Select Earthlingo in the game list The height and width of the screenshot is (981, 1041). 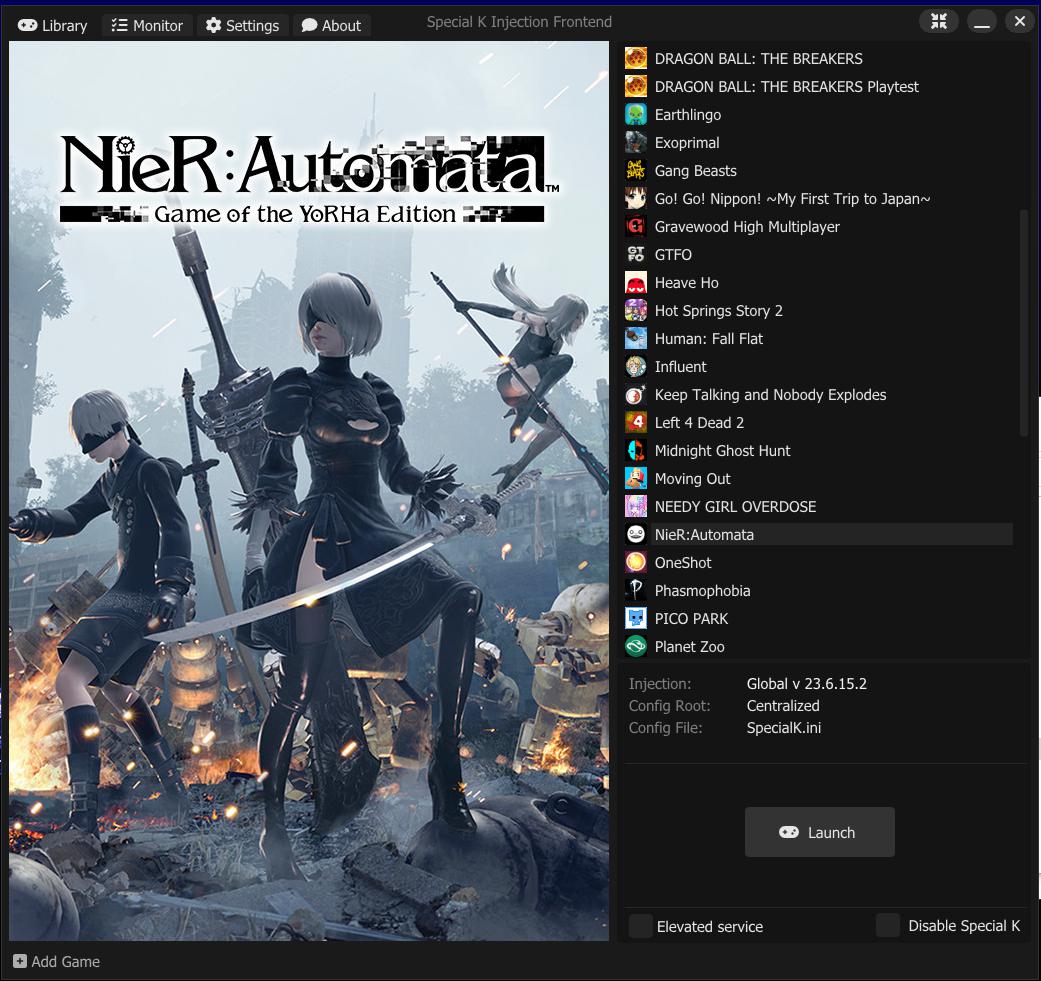tap(687, 114)
